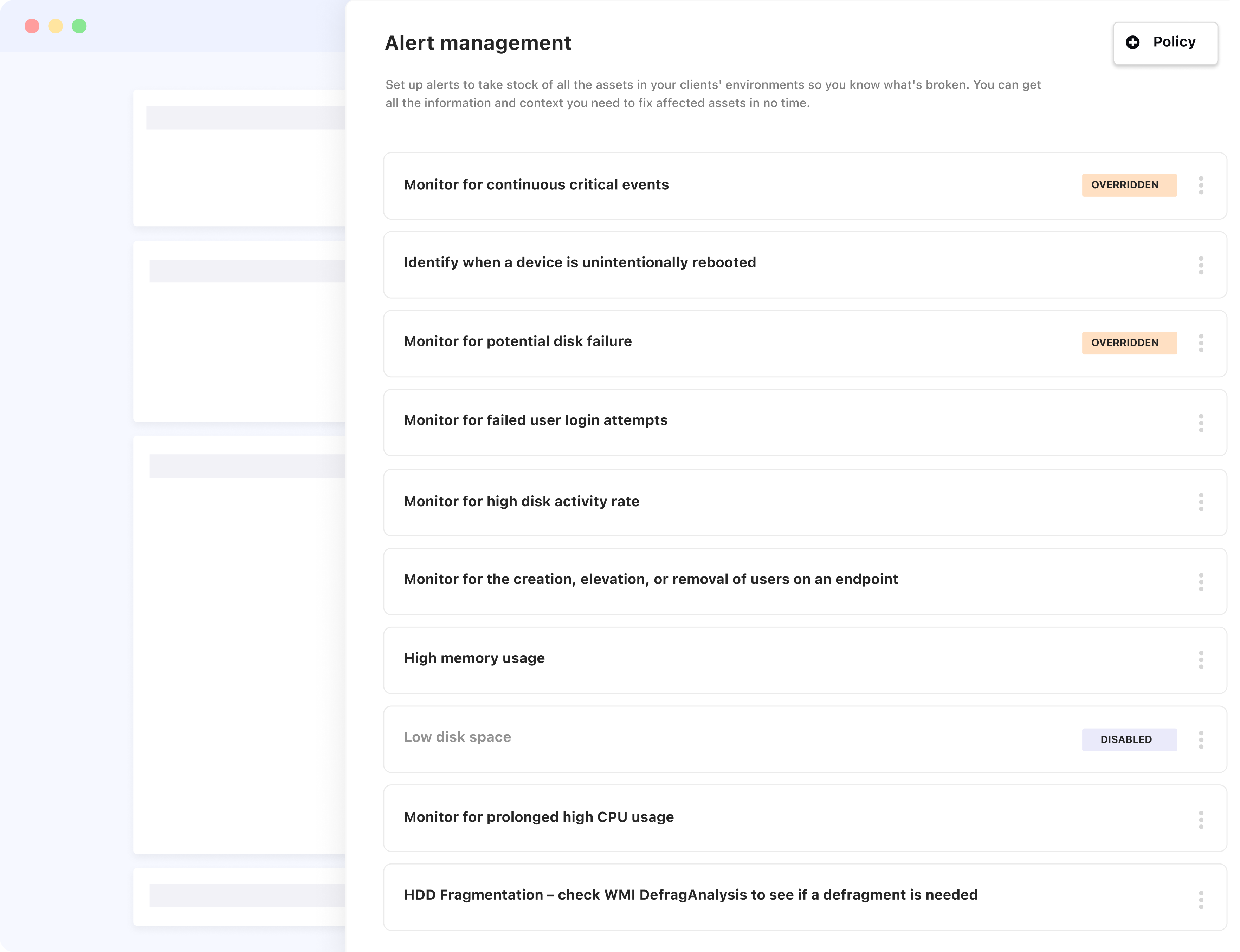The image size is (1240, 952).
Task: Open kebab menu for continuous critical events
Action: click(x=1201, y=185)
